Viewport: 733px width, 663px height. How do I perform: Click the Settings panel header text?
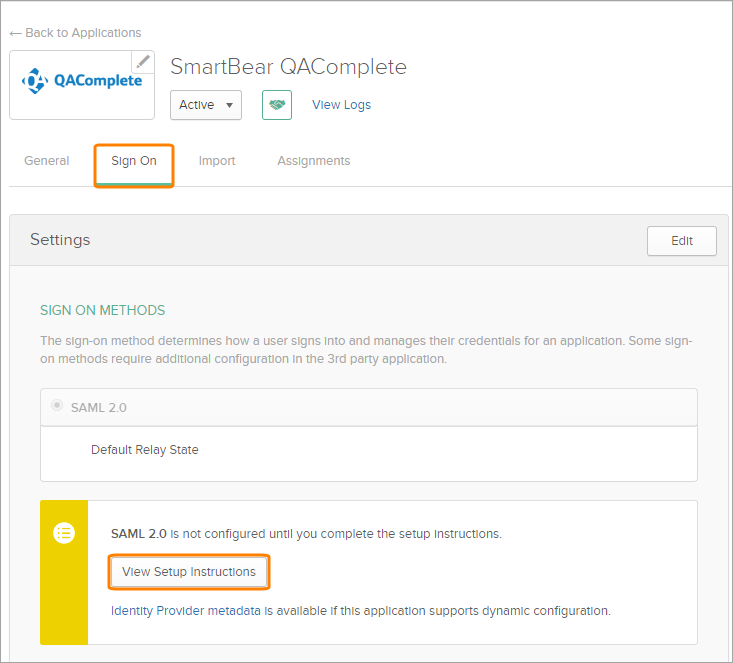(60, 240)
